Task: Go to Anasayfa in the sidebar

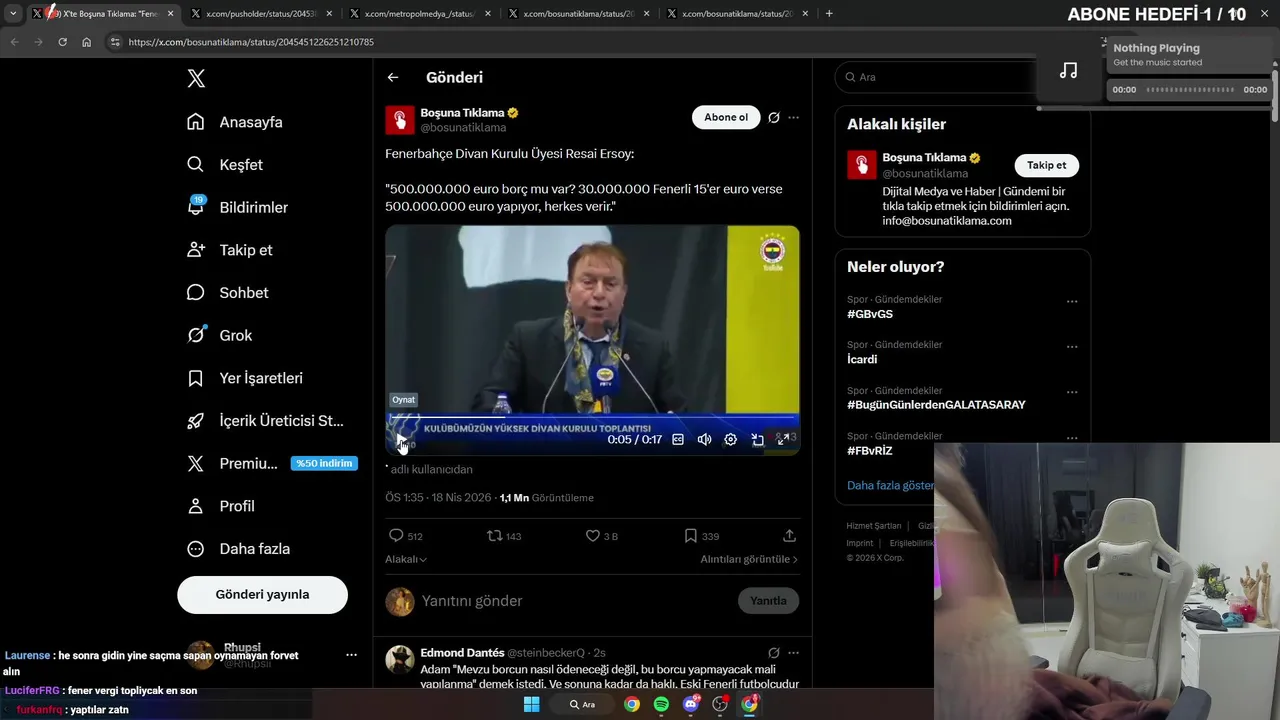Action: click(235, 122)
